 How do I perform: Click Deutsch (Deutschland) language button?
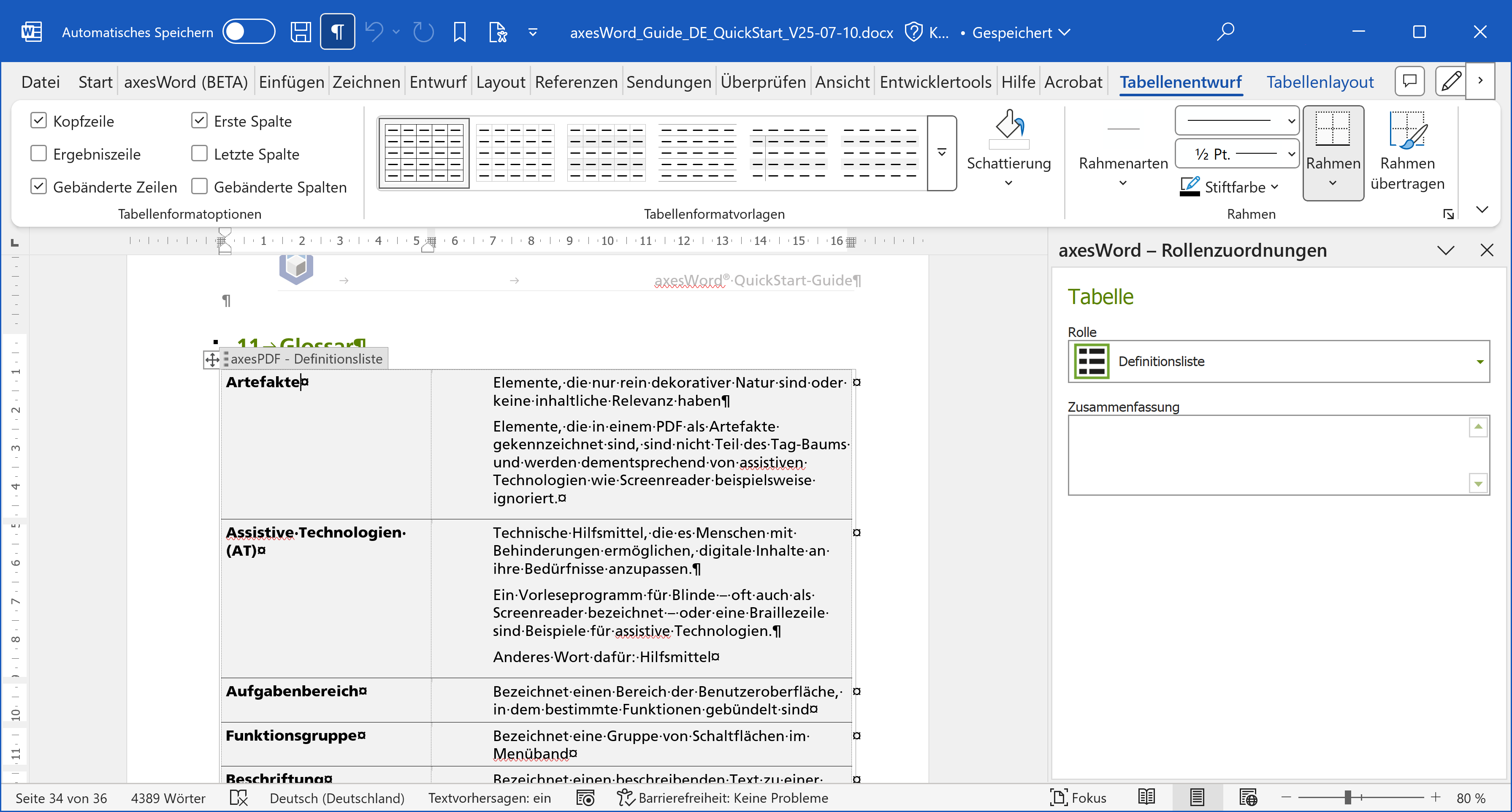click(337, 798)
